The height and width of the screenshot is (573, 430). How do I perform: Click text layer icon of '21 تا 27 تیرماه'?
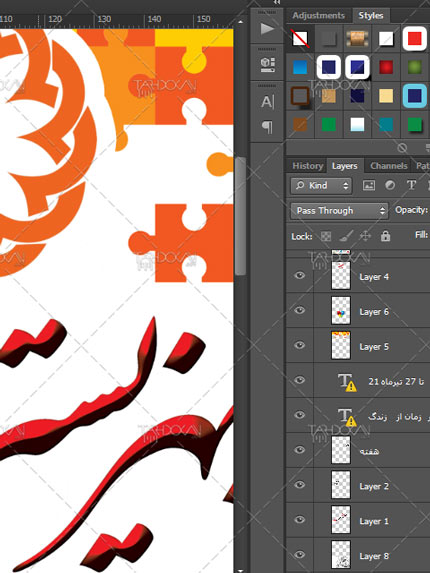click(346, 382)
